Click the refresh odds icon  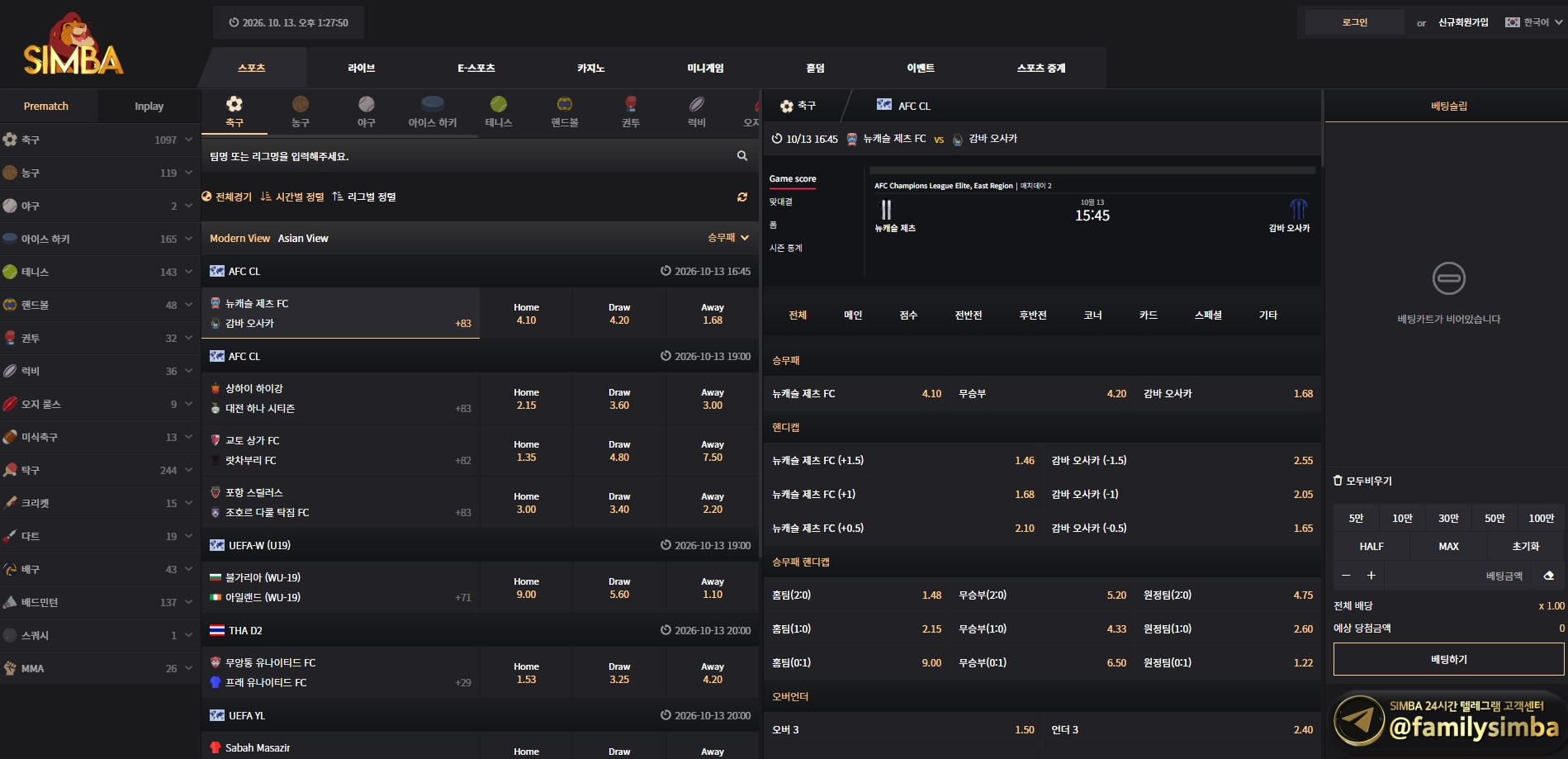[742, 197]
